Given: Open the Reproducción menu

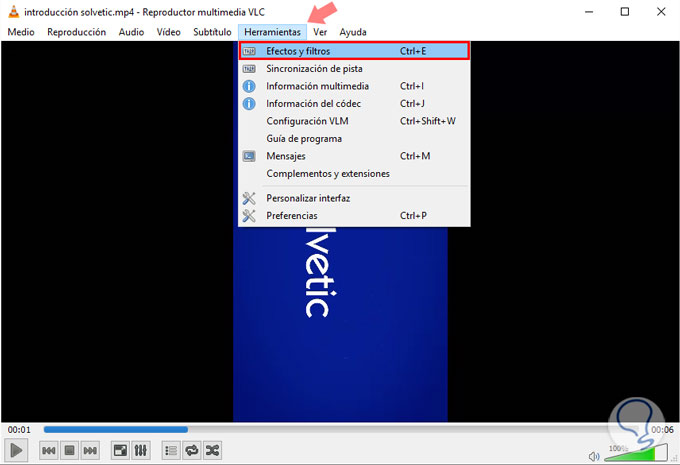Looking at the screenshot, I should point(76,32).
